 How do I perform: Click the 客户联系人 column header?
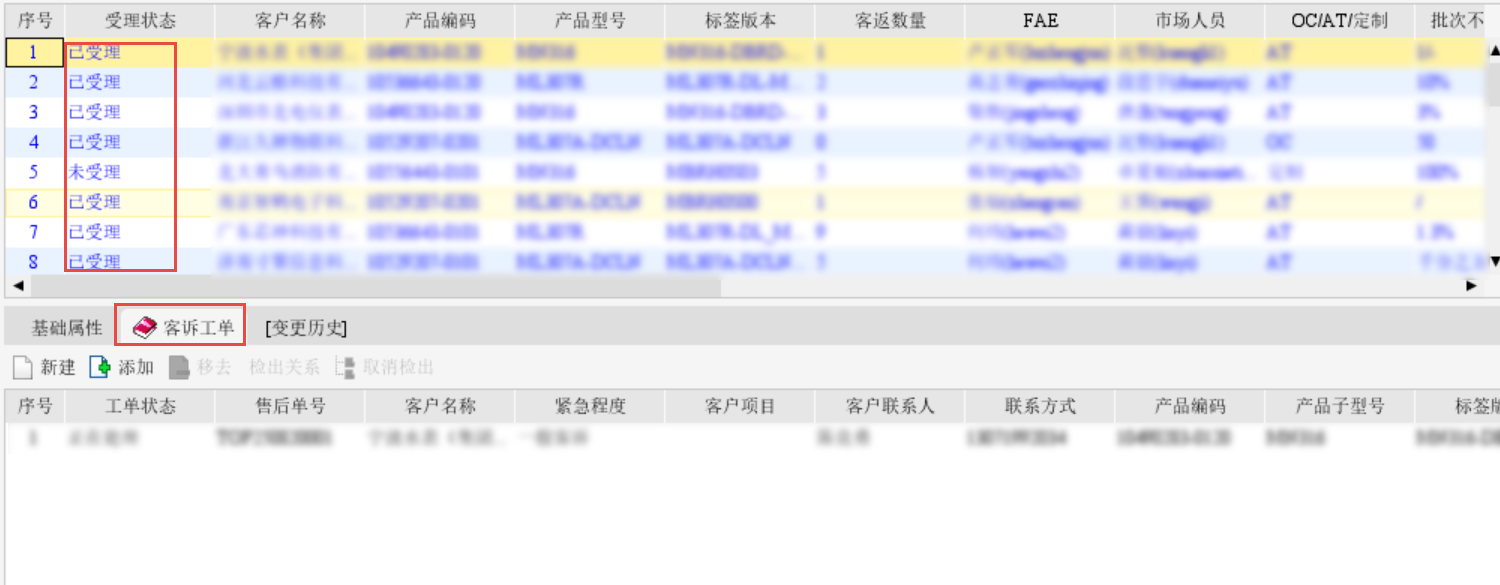coord(890,406)
